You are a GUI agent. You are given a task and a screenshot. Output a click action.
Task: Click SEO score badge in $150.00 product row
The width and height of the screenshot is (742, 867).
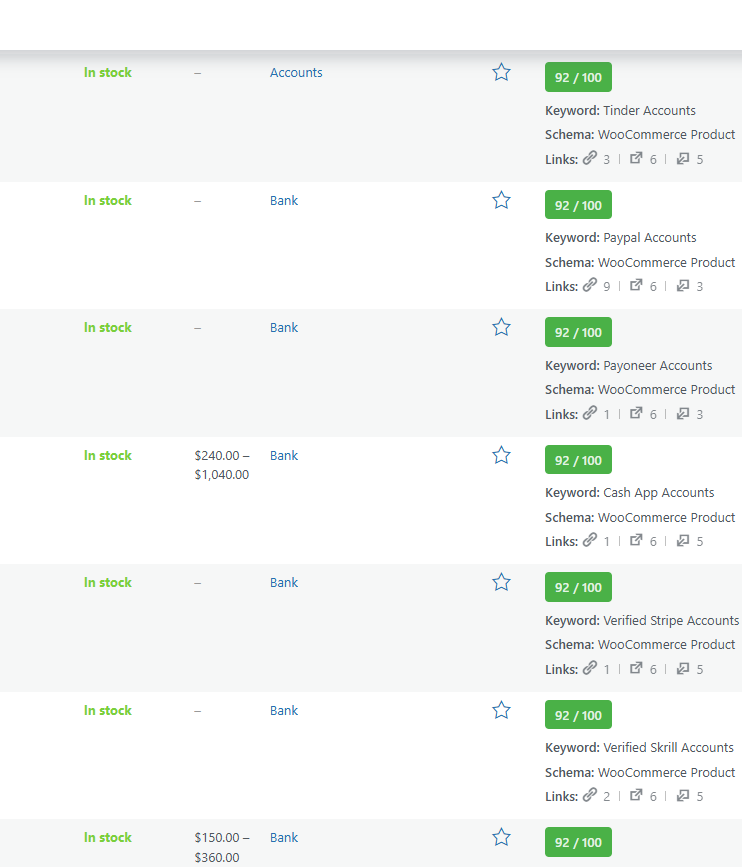[x=578, y=842]
